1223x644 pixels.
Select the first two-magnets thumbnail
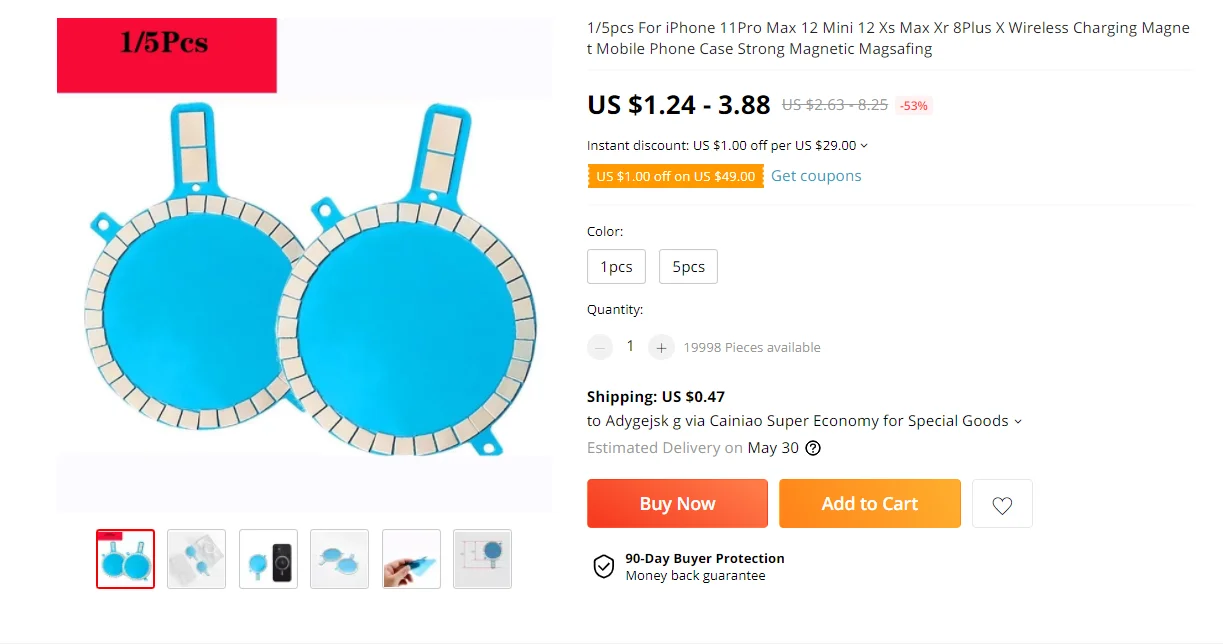tap(126, 559)
